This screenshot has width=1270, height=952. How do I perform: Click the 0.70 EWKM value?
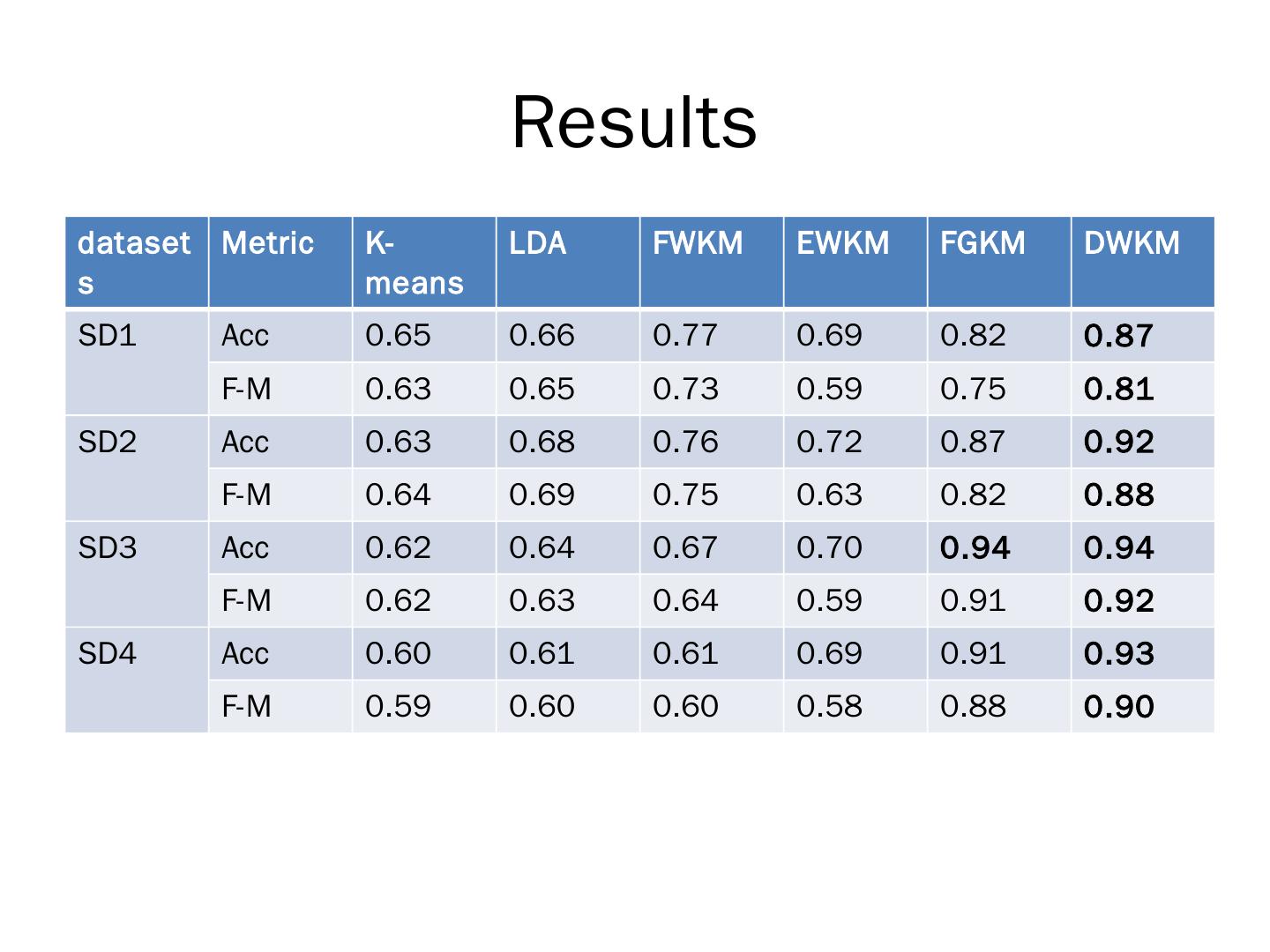(x=829, y=547)
